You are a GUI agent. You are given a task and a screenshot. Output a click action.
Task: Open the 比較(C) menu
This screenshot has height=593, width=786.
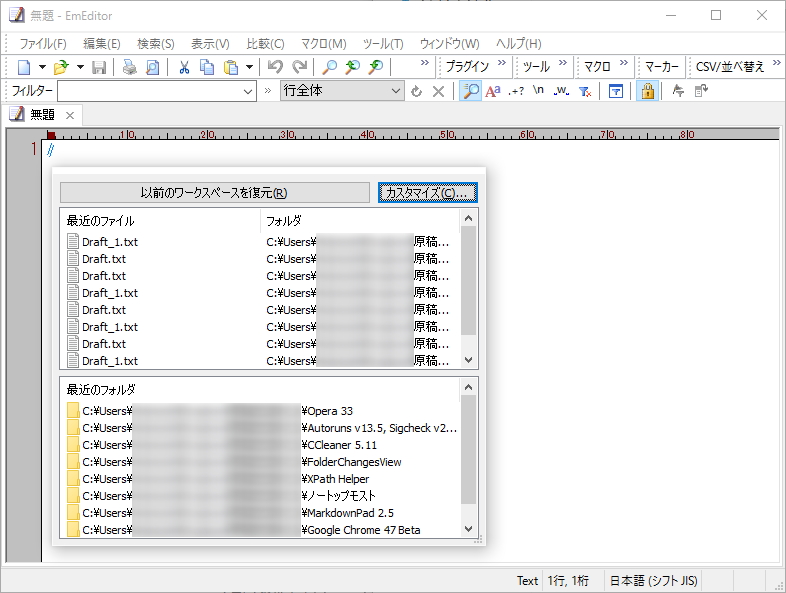click(x=265, y=44)
